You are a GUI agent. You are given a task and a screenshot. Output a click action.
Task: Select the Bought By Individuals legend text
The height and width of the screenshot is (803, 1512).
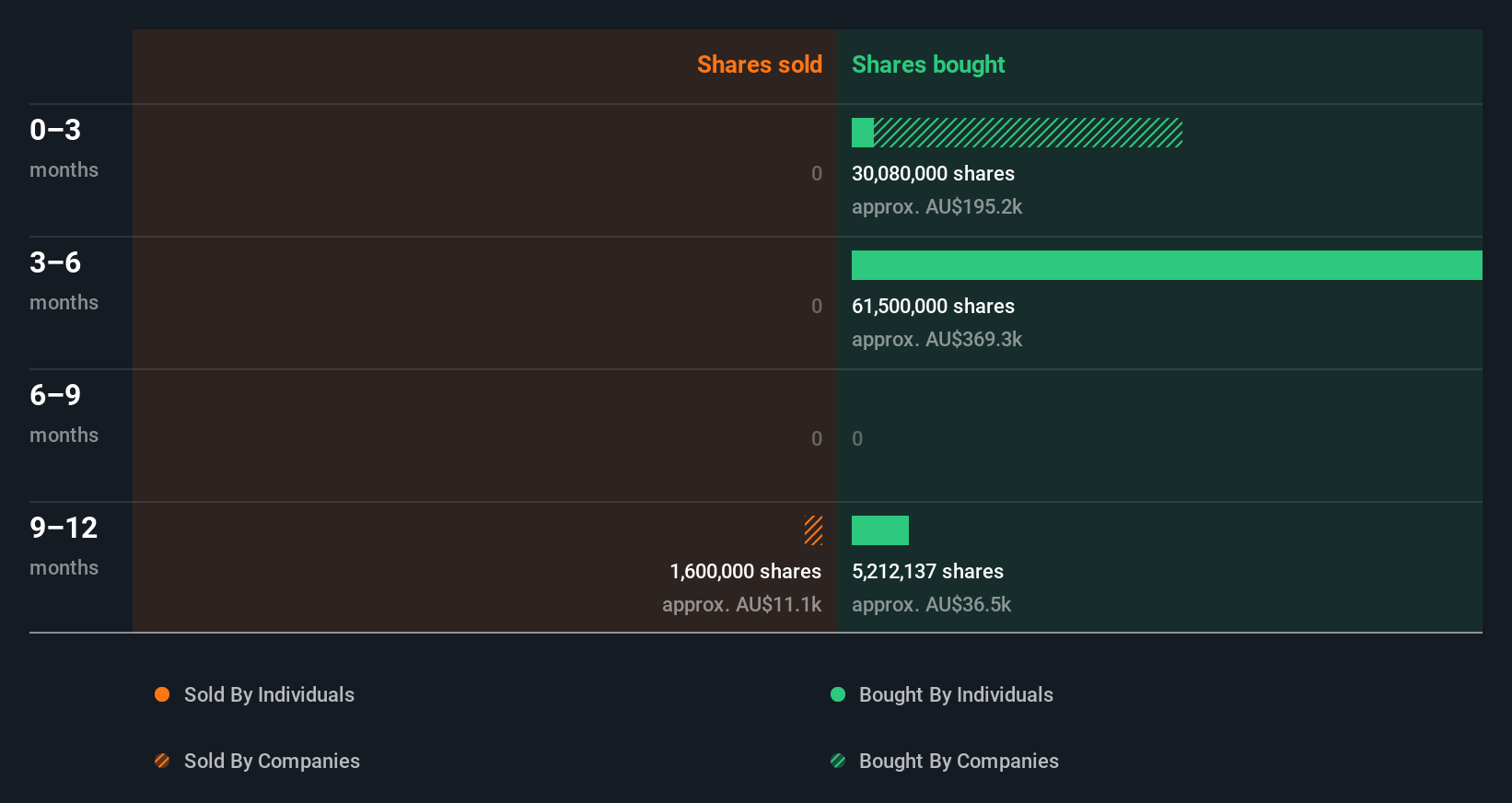[x=956, y=694]
